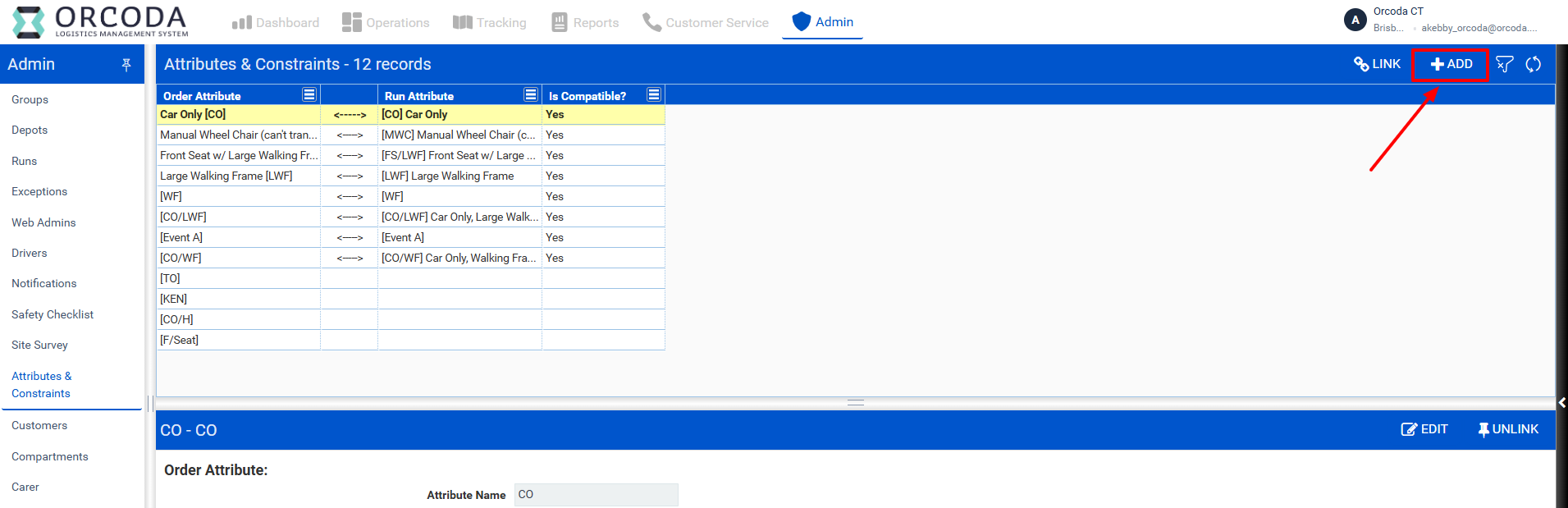Click the clear filter funnel icon
This screenshot has height=508, width=1568.
click(1504, 64)
